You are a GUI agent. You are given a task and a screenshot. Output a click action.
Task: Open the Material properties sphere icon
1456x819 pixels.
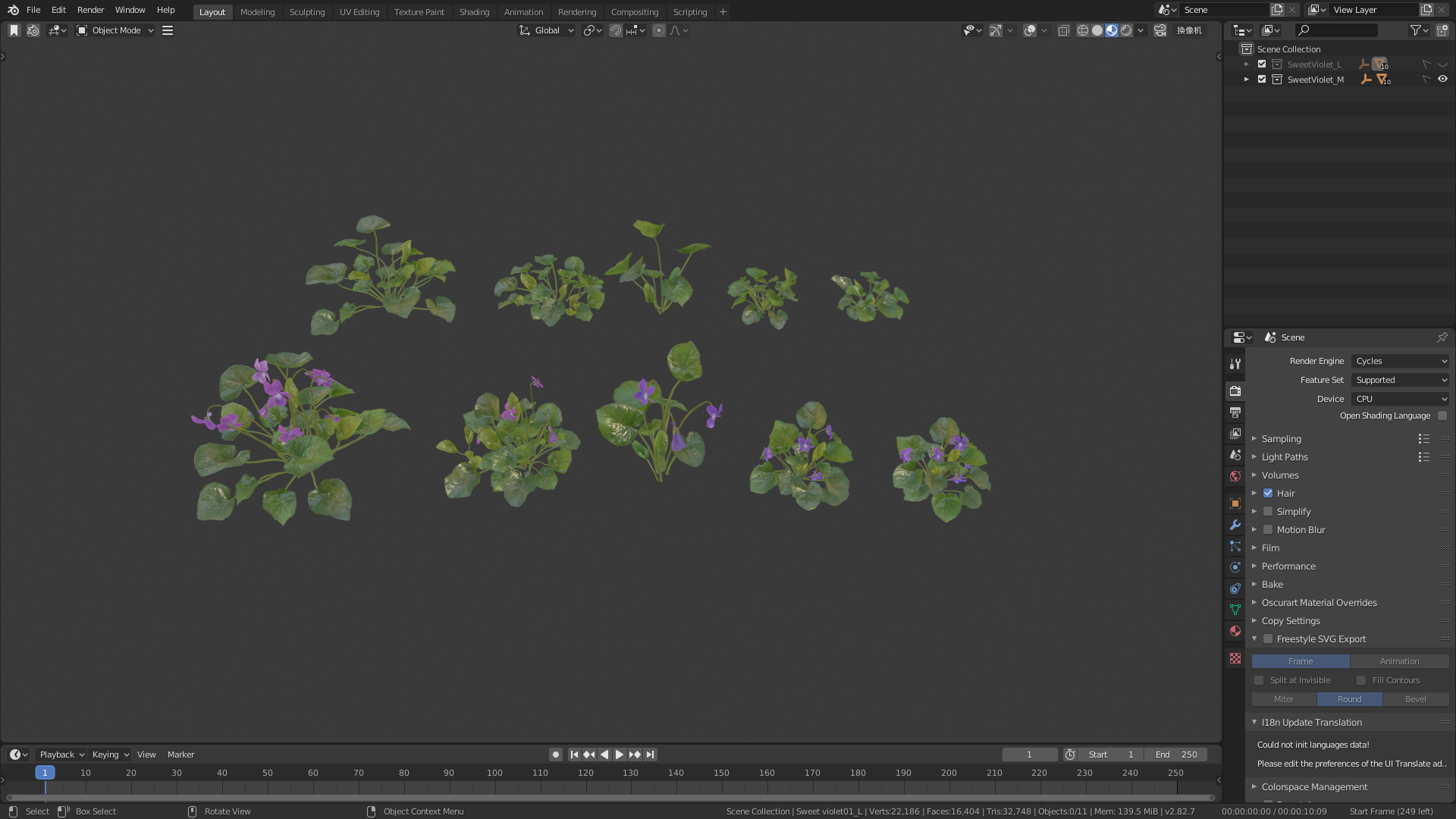(1235, 631)
